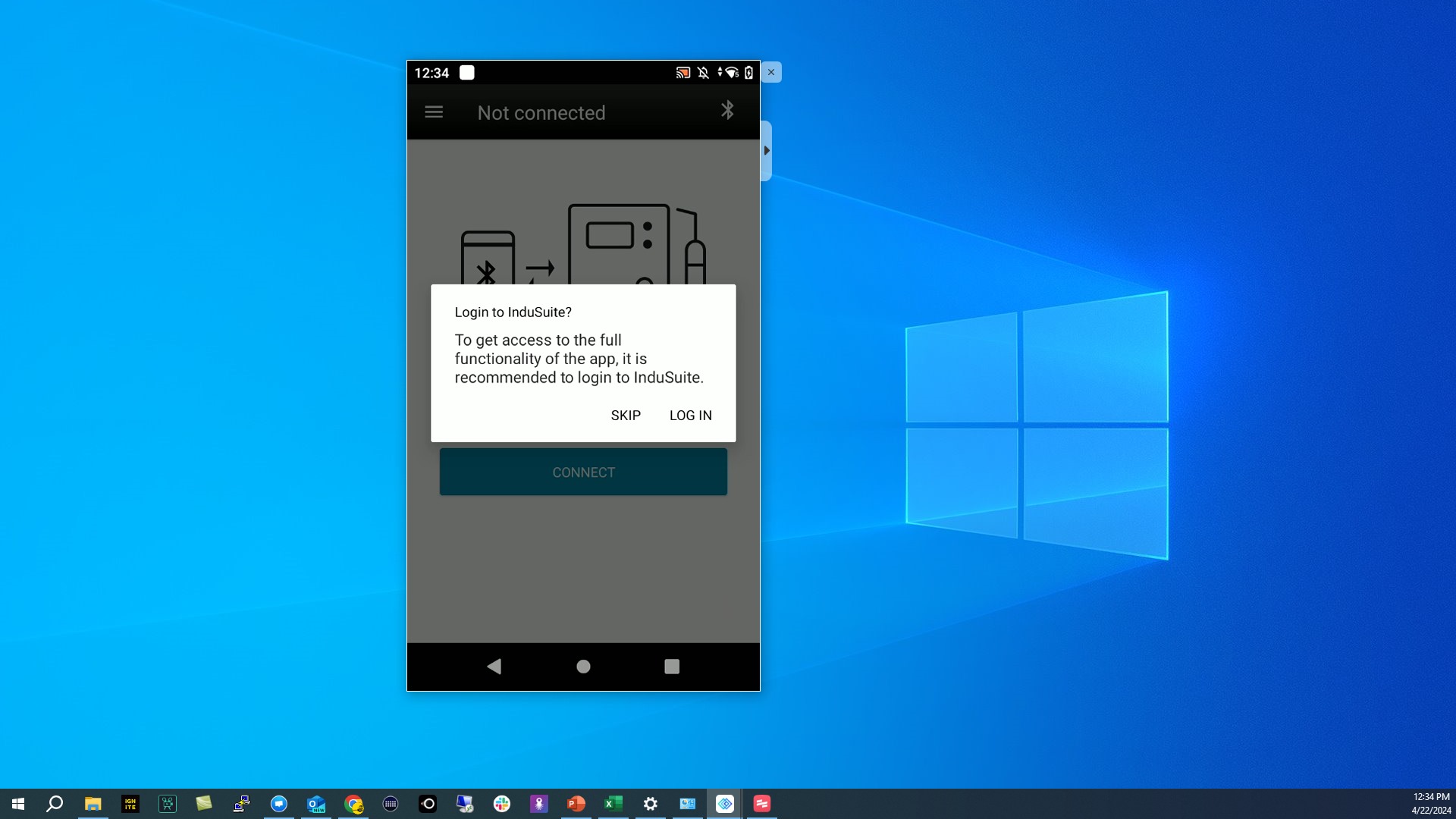Open the blue chat bubble taskbar app
This screenshot has width=1456, height=819.
tap(279, 804)
